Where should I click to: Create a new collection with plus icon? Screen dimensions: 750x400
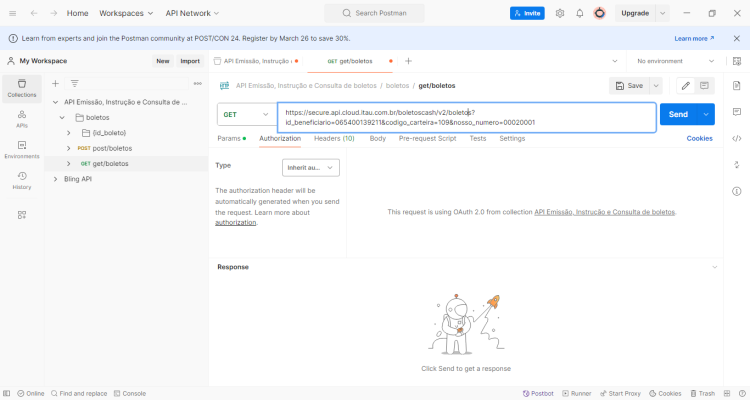pos(55,84)
